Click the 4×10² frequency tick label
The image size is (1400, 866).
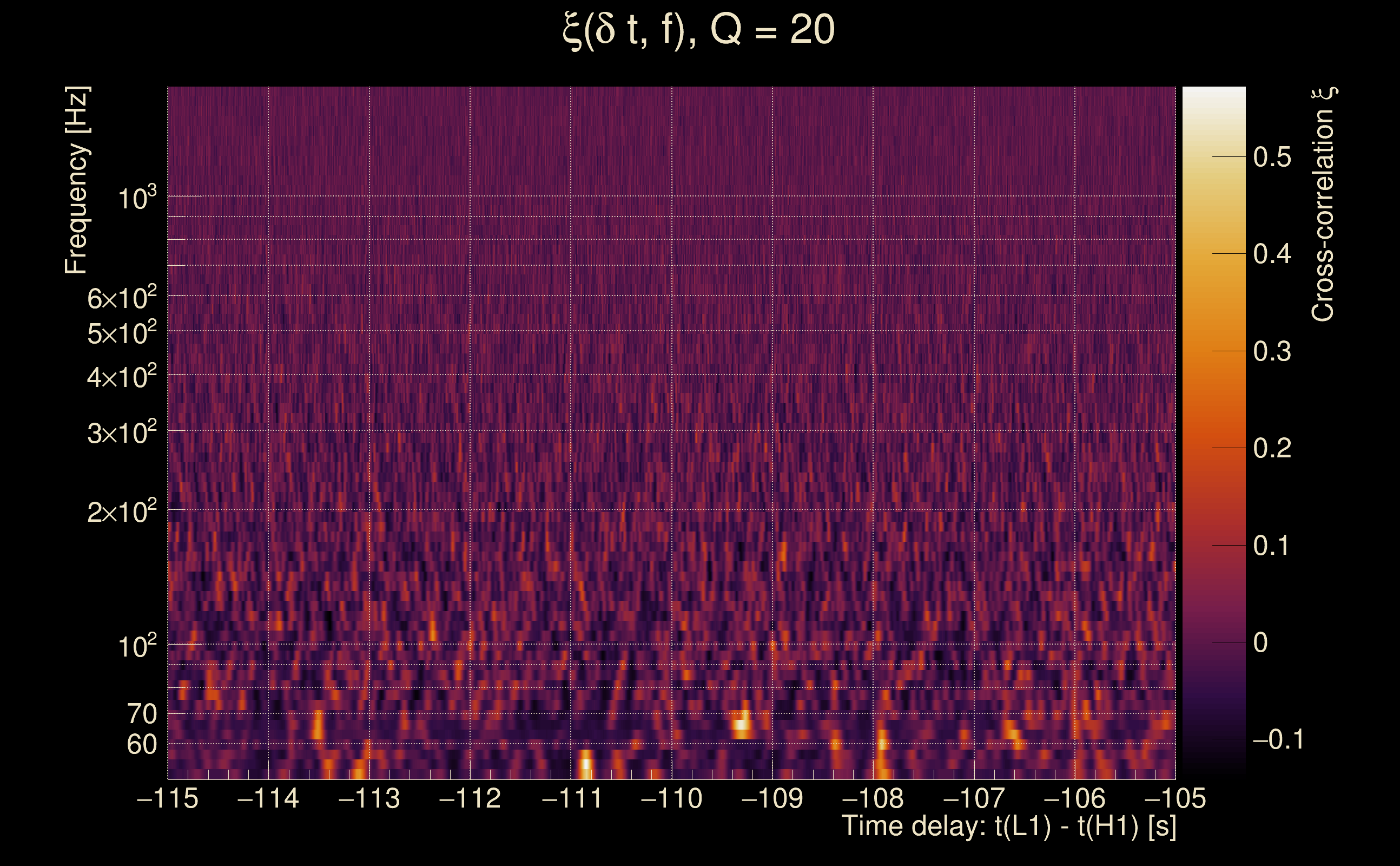pyautogui.click(x=122, y=376)
